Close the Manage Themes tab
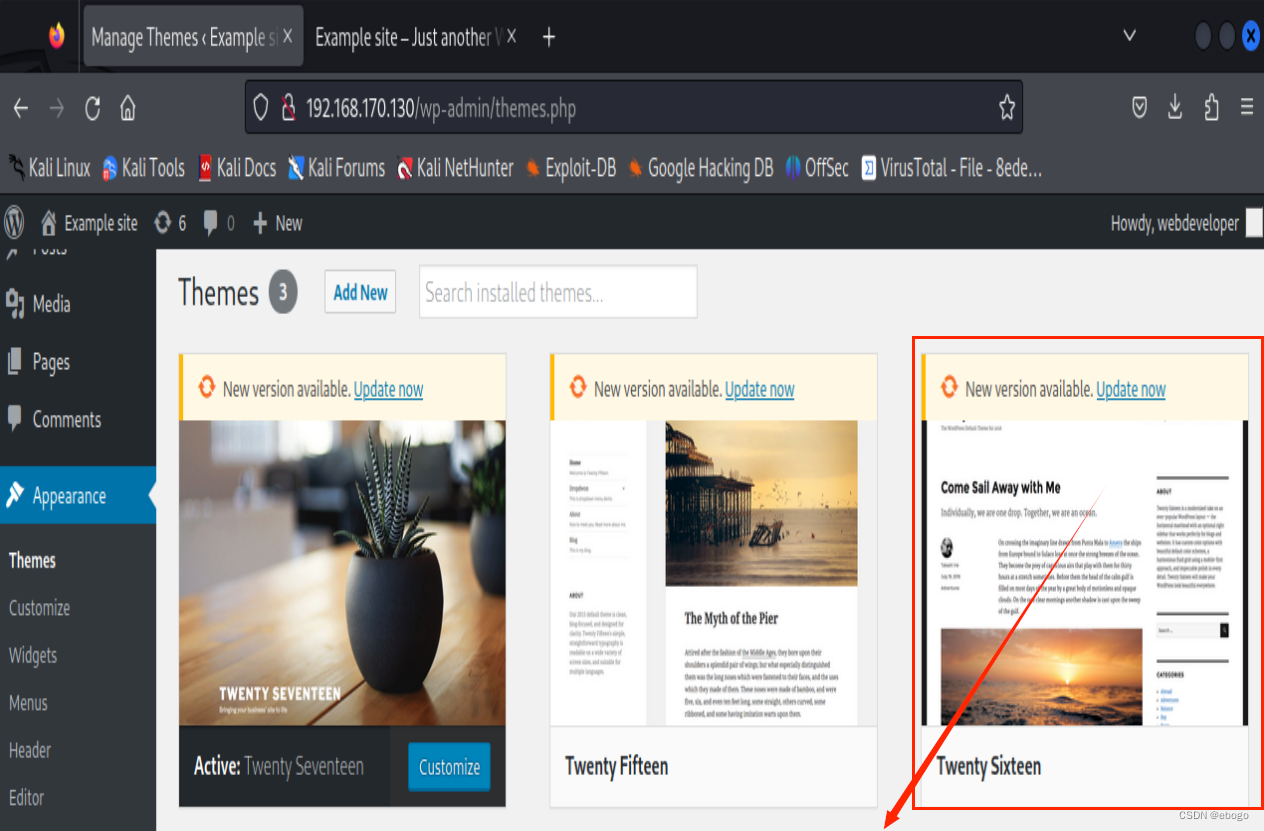Image resolution: width=1264 pixels, height=831 pixels. click(287, 37)
